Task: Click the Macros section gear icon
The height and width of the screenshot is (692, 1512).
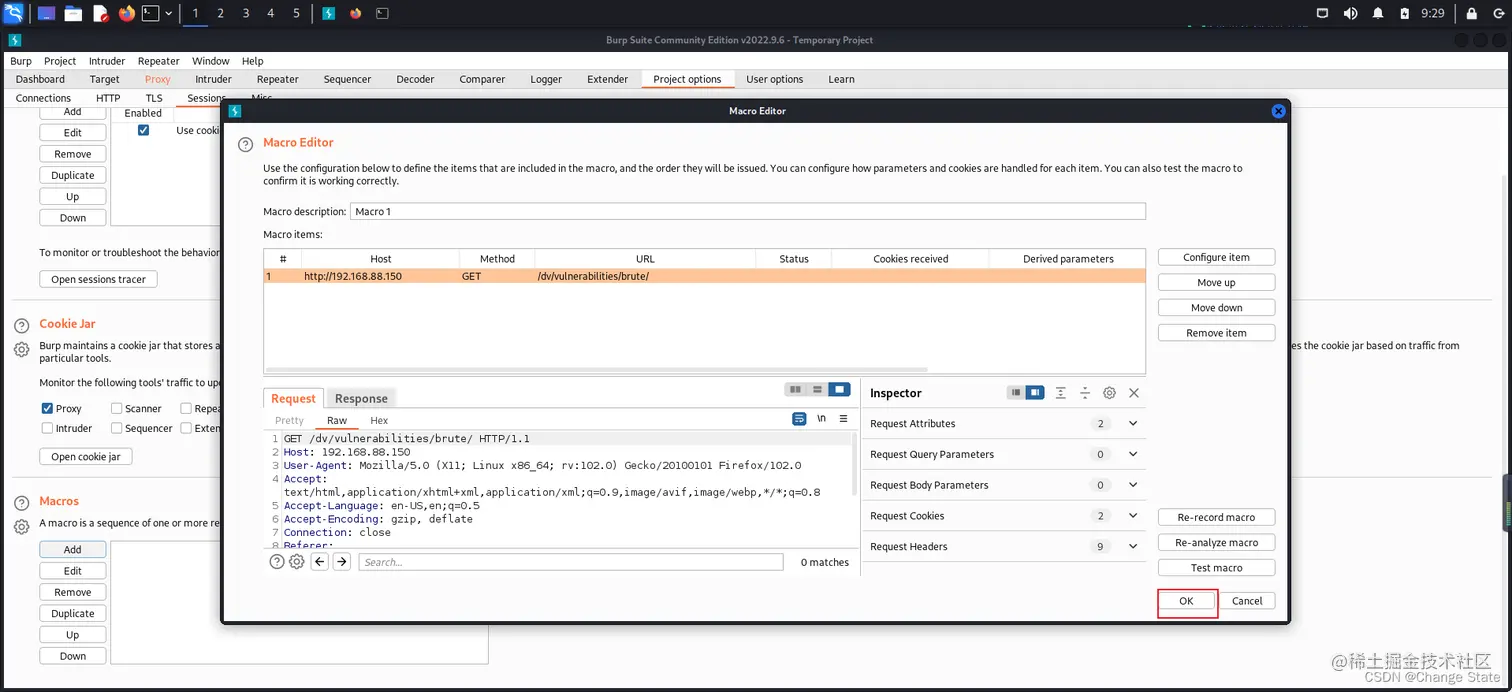Action: 21,526
